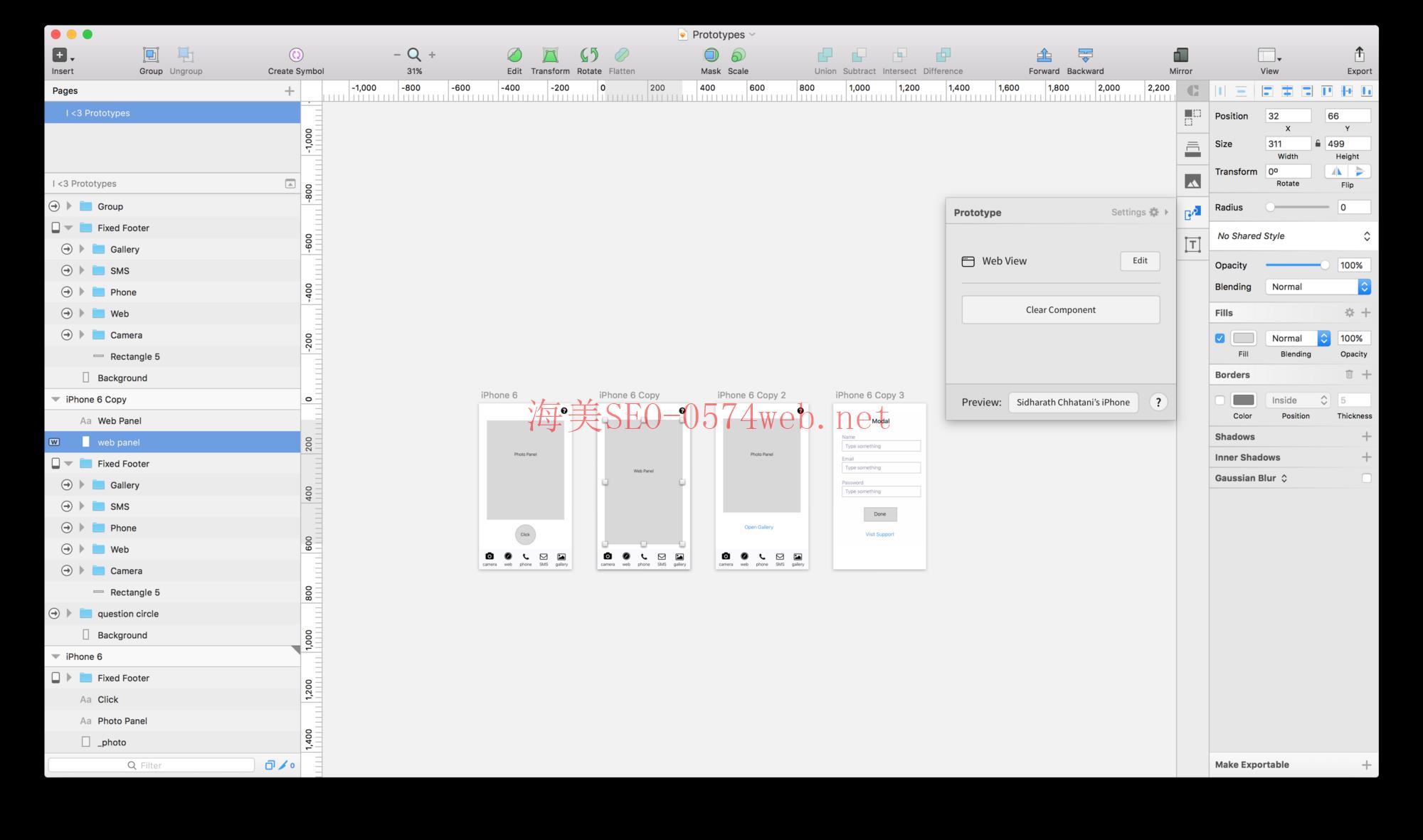Click the Union boolean operation icon
The height and width of the screenshot is (840, 1423).
coord(825,55)
